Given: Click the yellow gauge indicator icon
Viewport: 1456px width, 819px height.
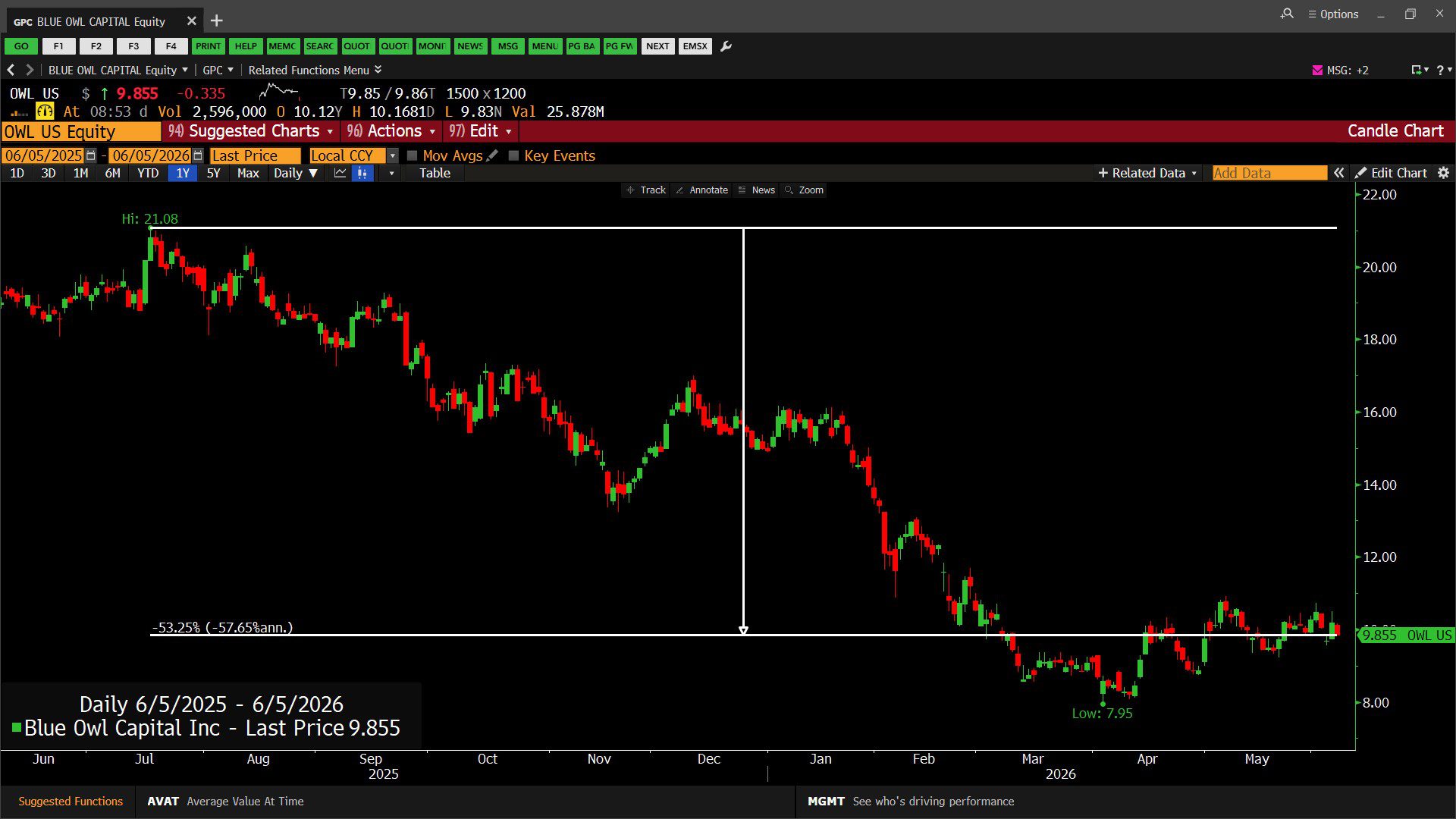Looking at the screenshot, I should [x=45, y=111].
